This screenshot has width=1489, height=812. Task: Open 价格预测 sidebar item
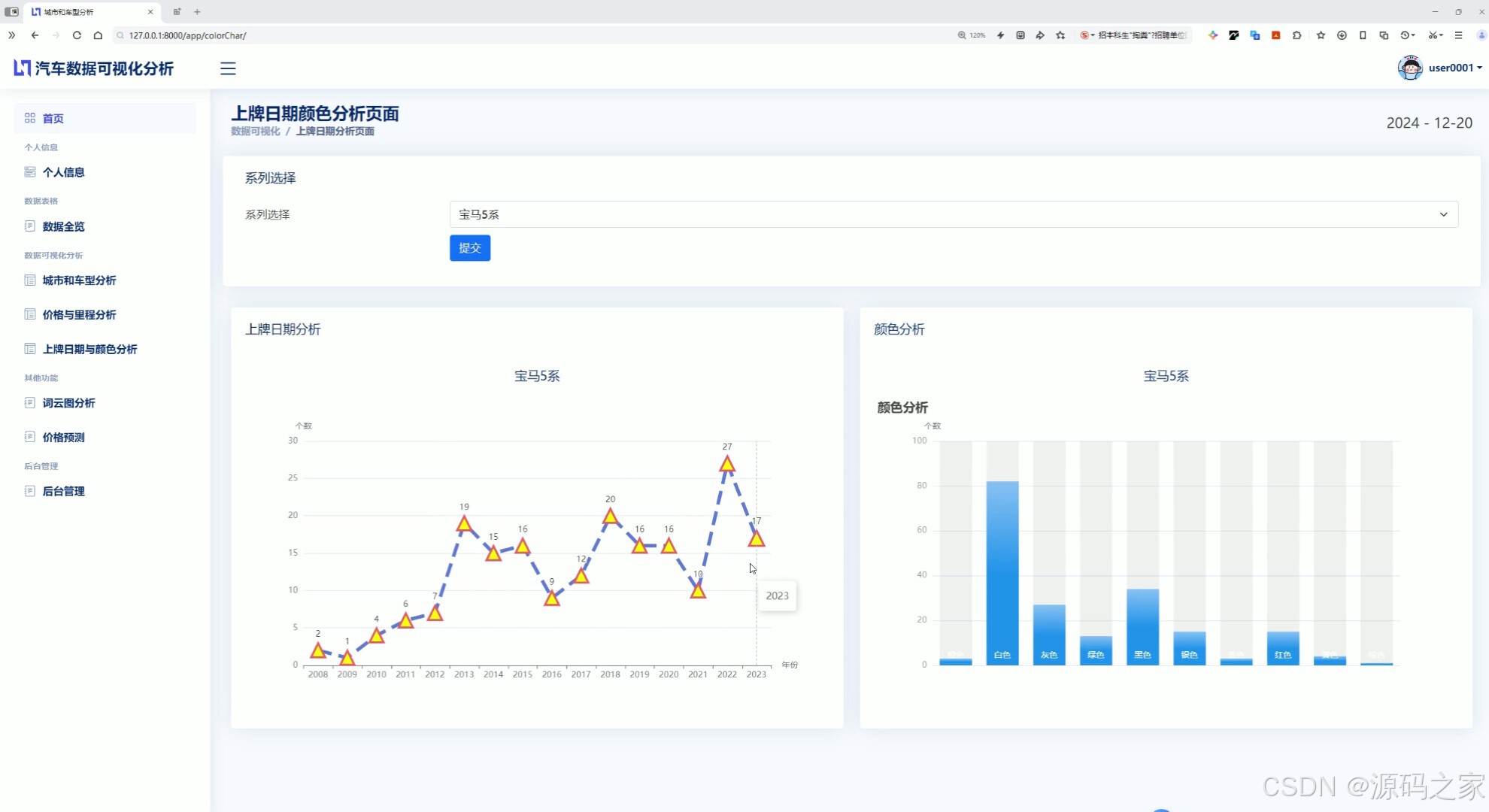[x=63, y=438]
